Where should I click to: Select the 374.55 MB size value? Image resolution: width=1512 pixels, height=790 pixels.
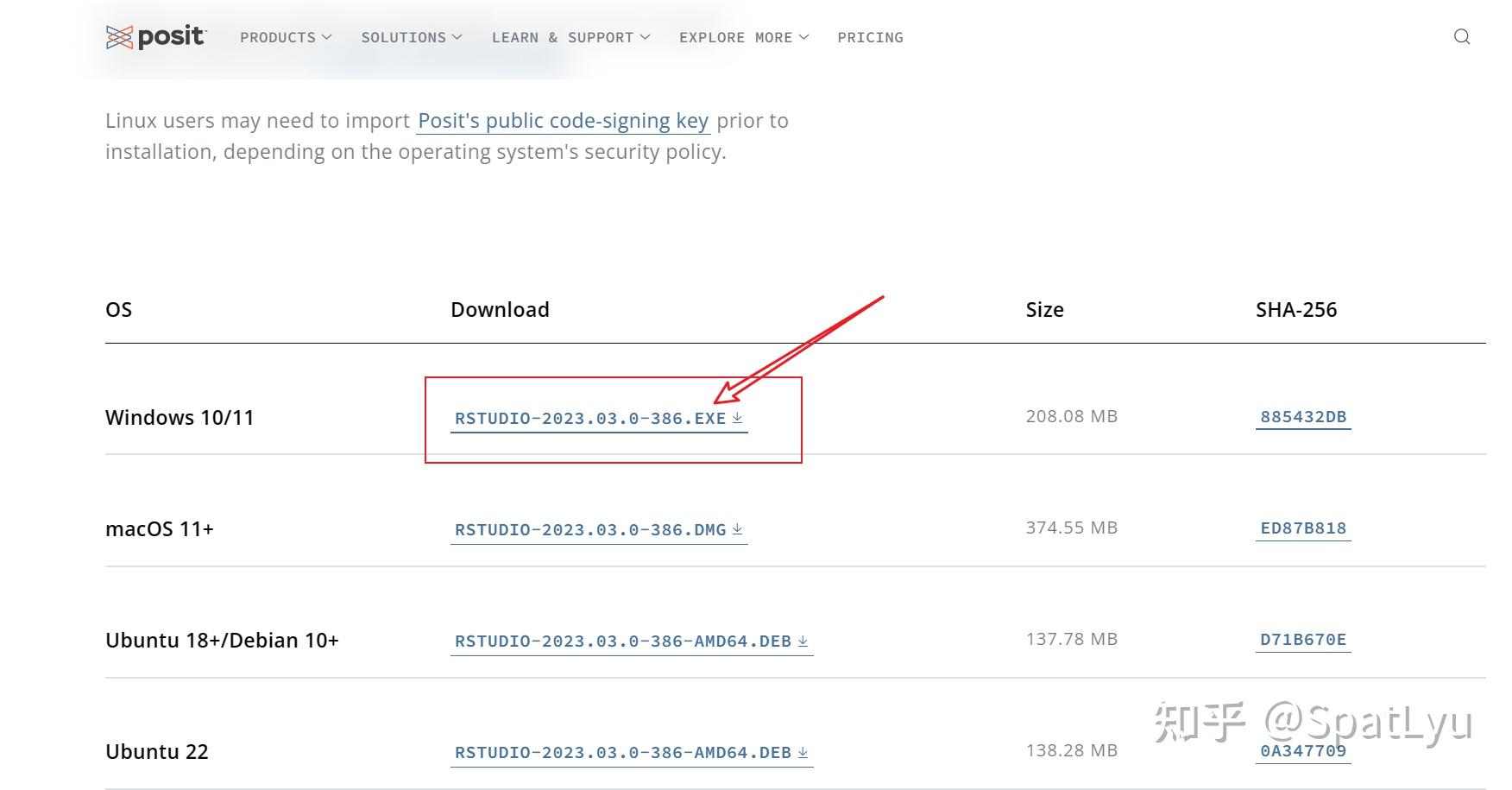(1072, 528)
